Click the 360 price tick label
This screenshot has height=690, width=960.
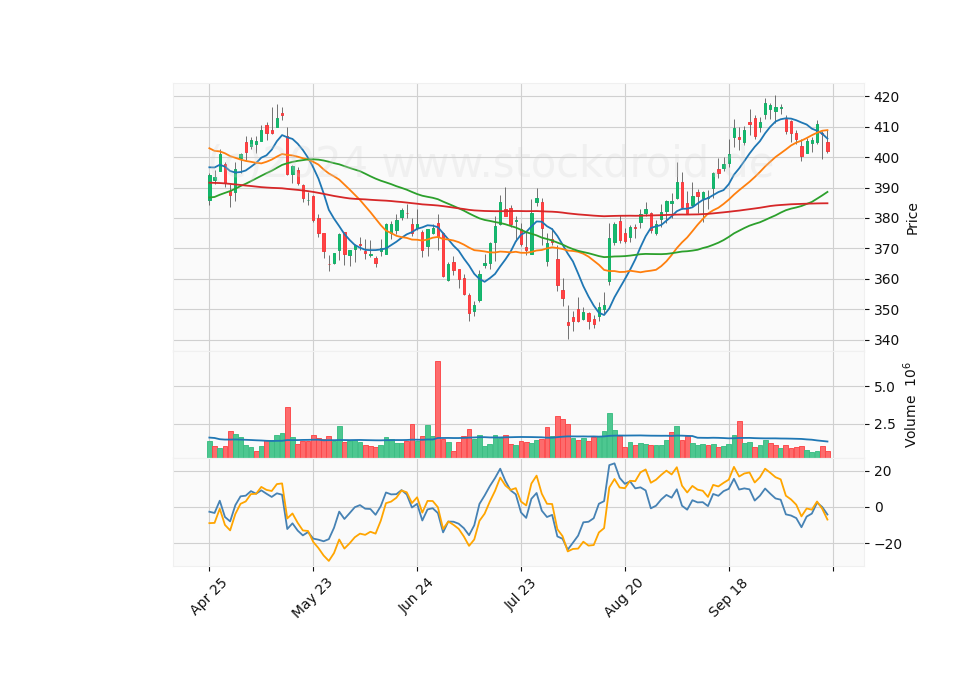point(887,279)
